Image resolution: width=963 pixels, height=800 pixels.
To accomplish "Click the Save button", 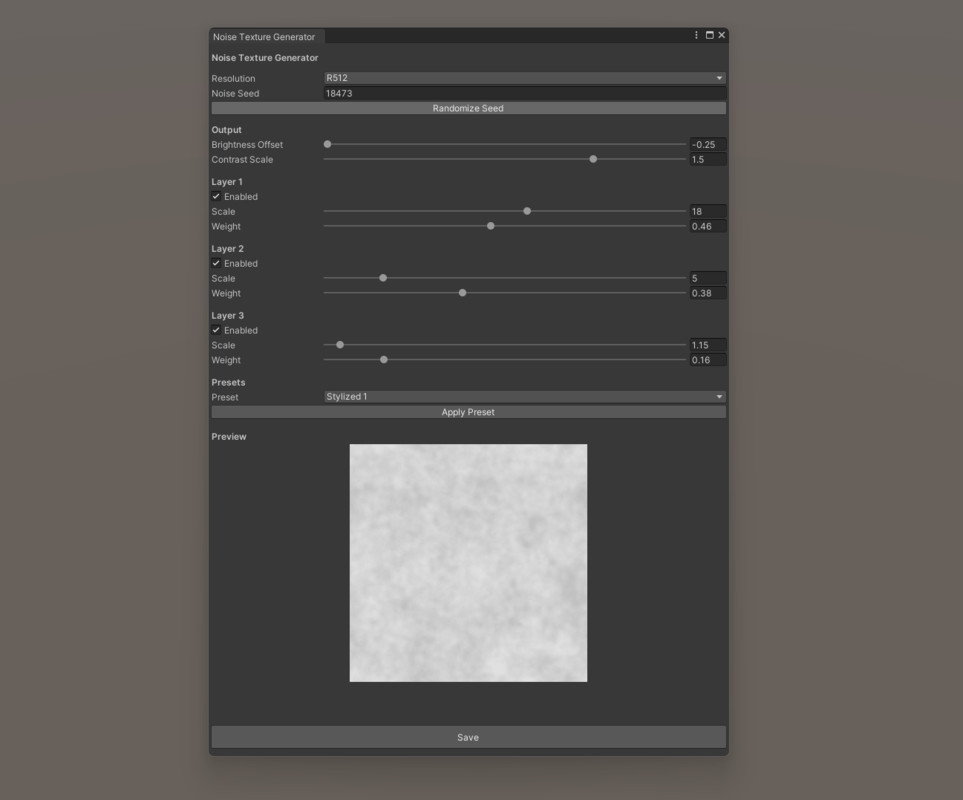I will tap(468, 737).
